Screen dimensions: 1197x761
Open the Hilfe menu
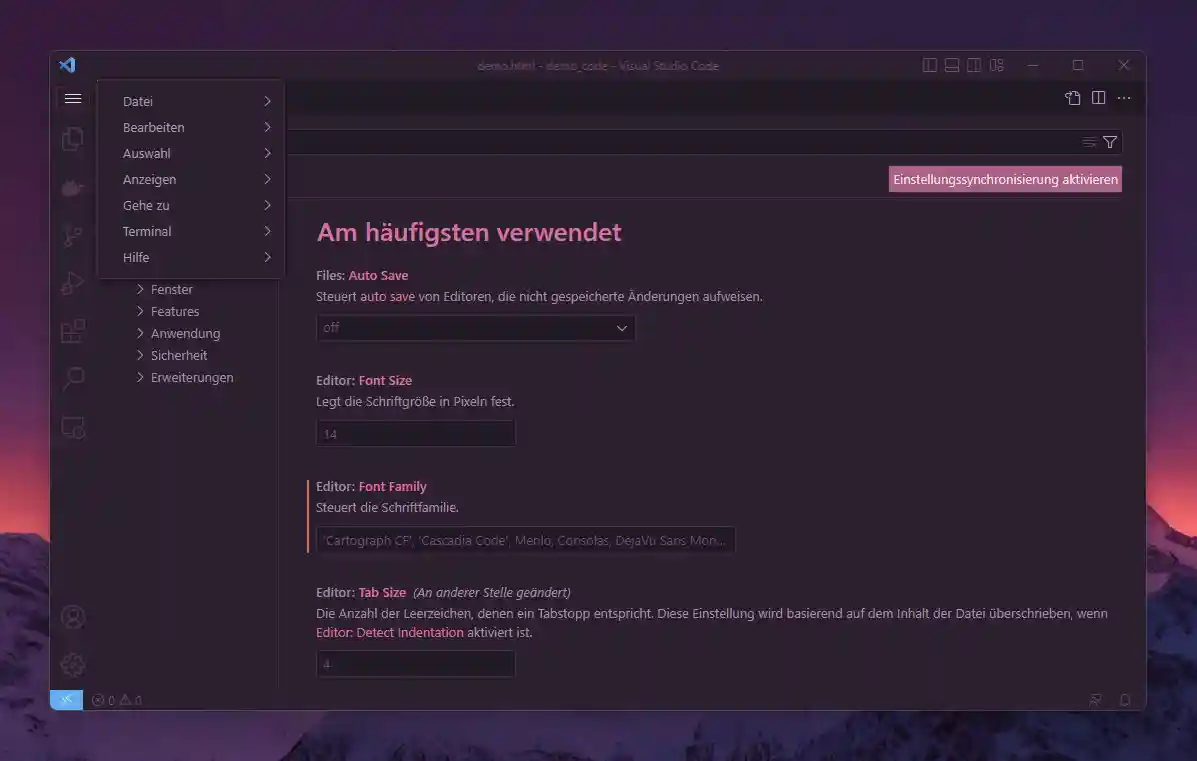(x=191, y=257)
